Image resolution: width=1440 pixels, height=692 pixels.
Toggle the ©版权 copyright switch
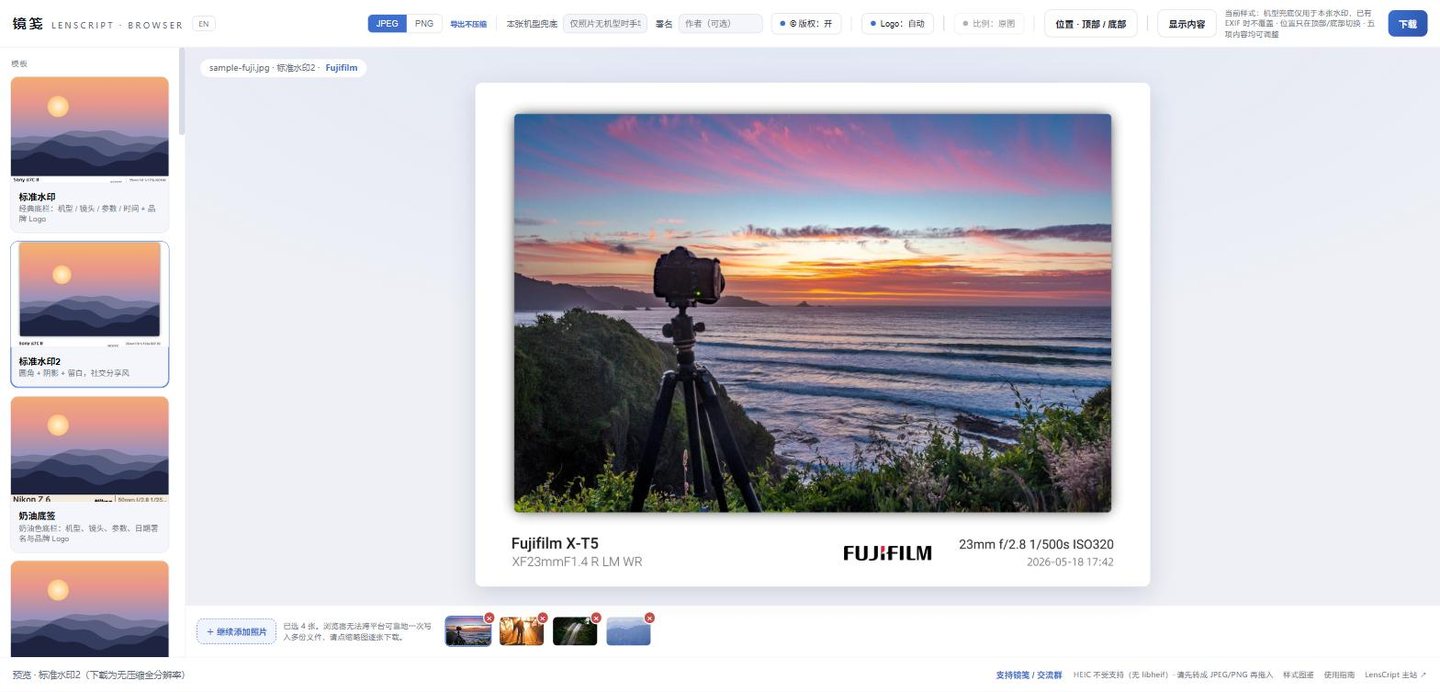click(806, 24)
